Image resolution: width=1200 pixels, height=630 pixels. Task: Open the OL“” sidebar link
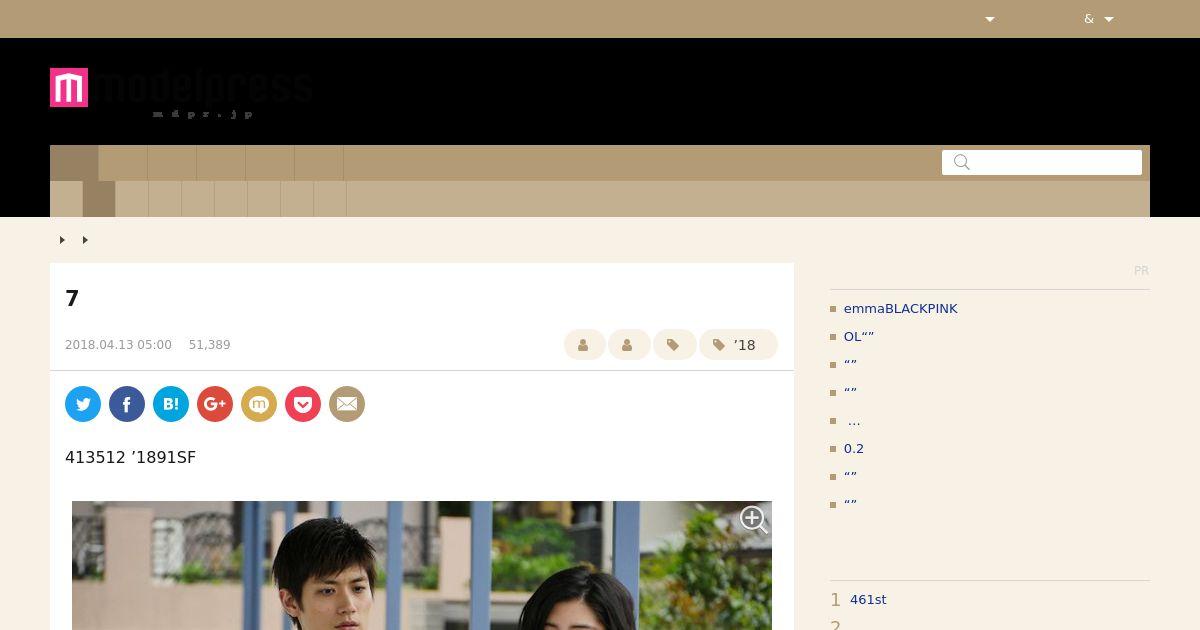click(x=858, y=337)
